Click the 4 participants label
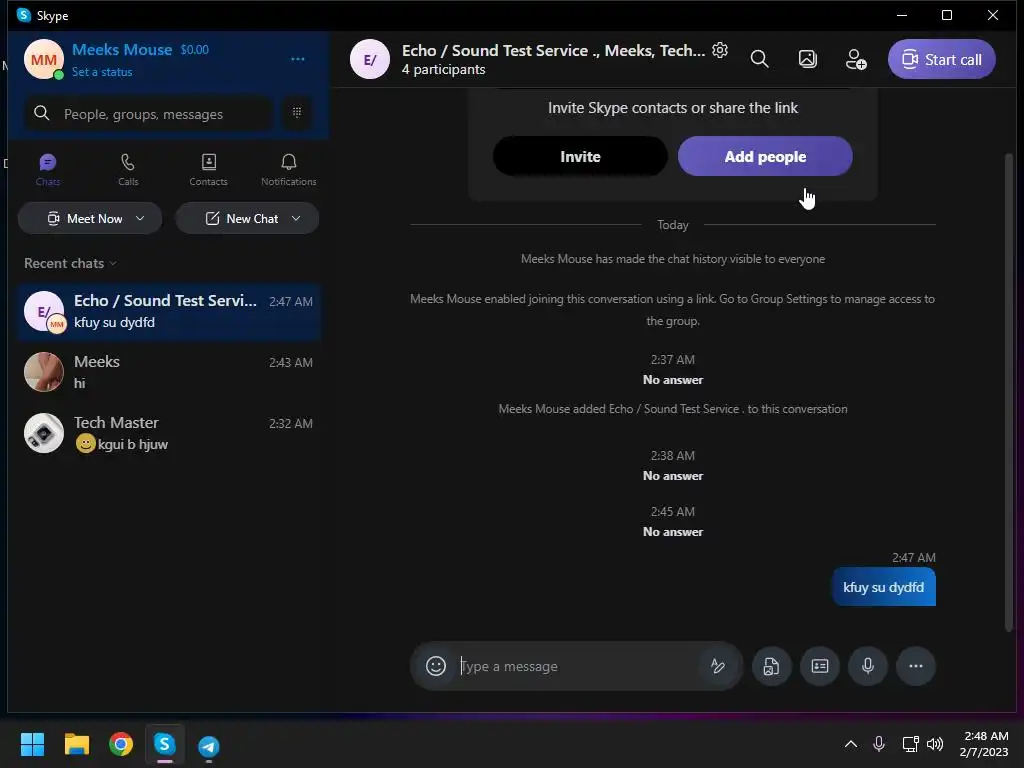Screen dimensions: 1024x768 coord(443,69)
